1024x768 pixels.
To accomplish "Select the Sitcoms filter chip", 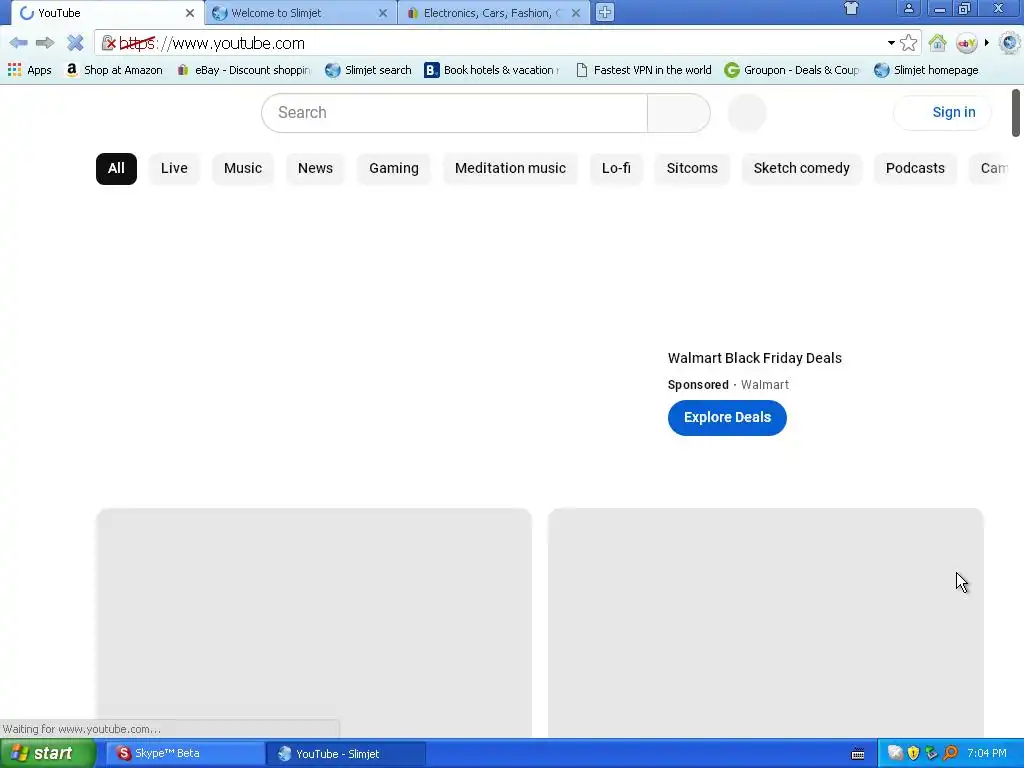I will click(692, 168).
